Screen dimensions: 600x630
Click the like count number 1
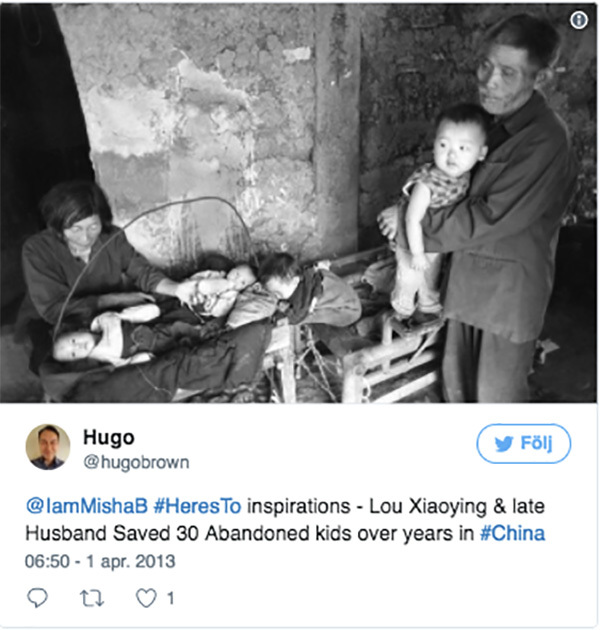click(171, 598)
